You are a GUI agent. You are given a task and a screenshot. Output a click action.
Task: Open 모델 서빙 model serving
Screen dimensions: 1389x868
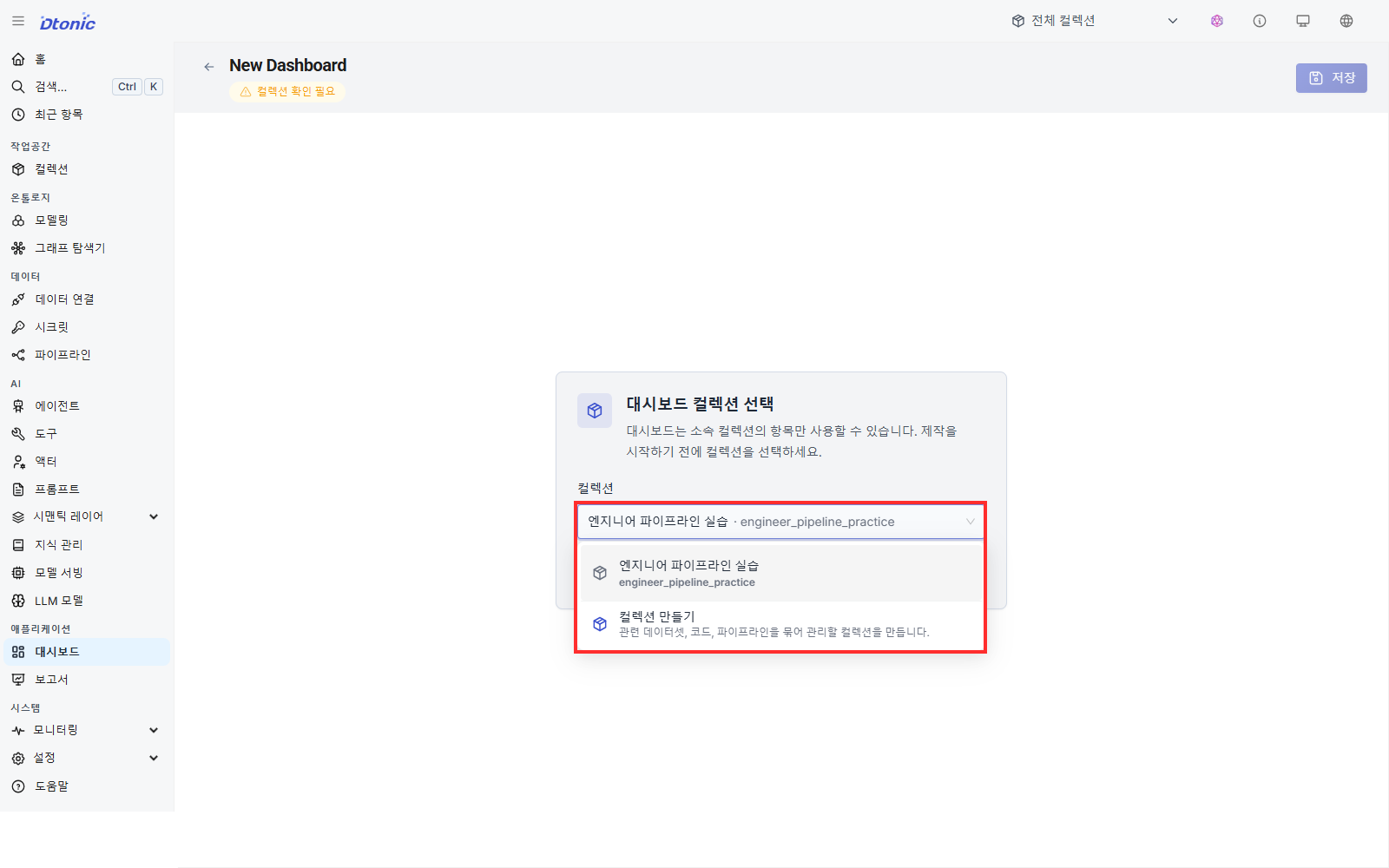click(87, 573)
